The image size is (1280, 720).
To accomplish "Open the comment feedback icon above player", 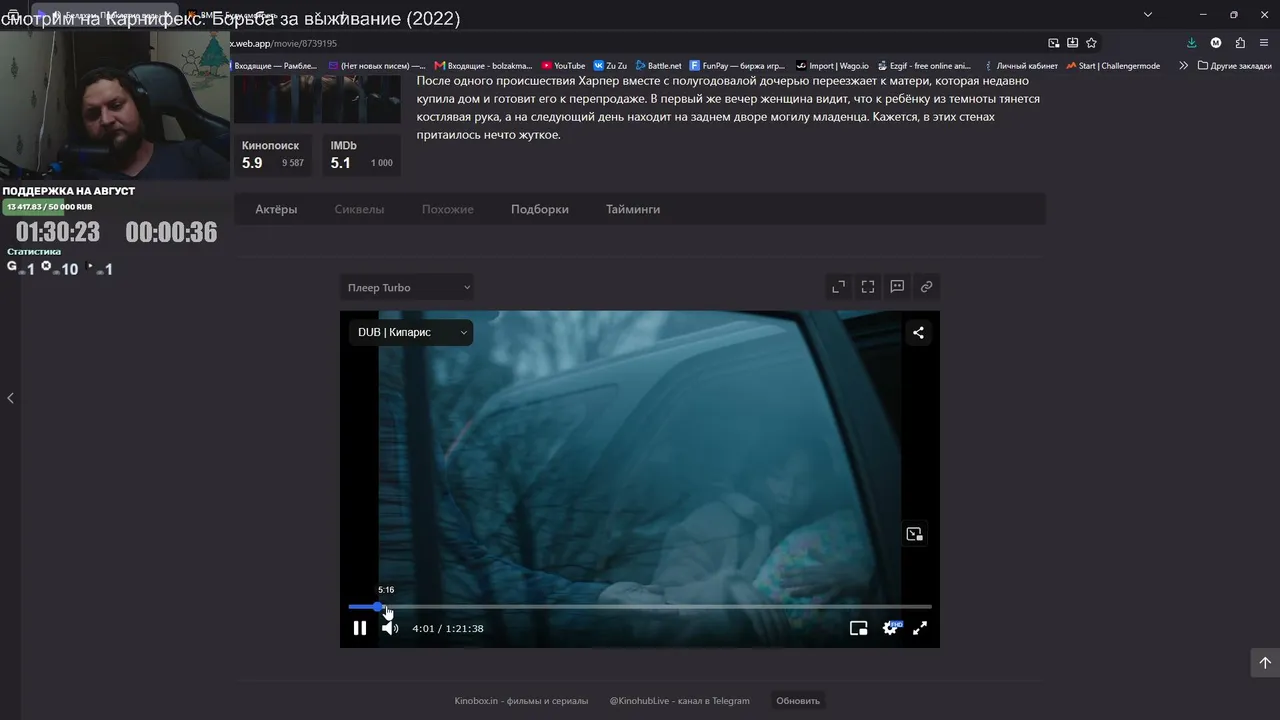I will pyautogui.click(x=897, y=287).
